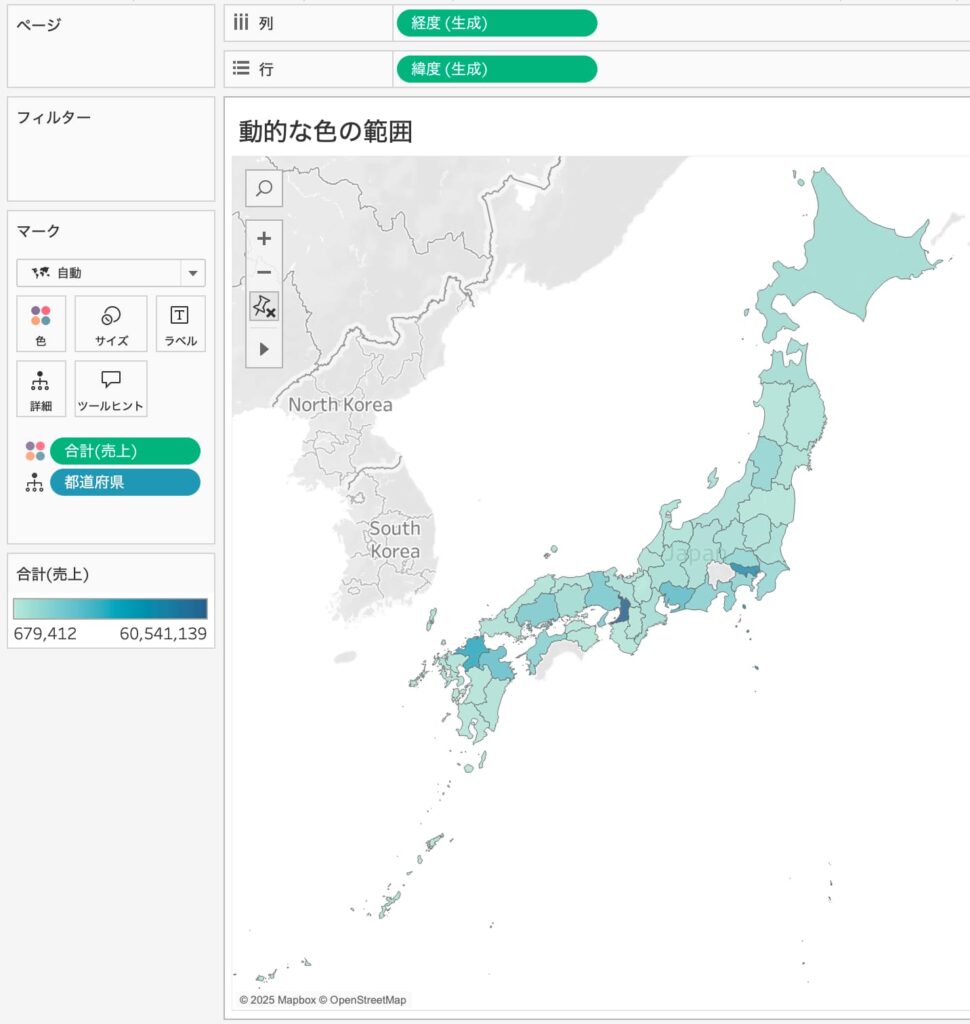The height and width of the screenshot is (1024, 970).
Task: Open the ツールヒント tooltip mark card
Action: point(111,388)
